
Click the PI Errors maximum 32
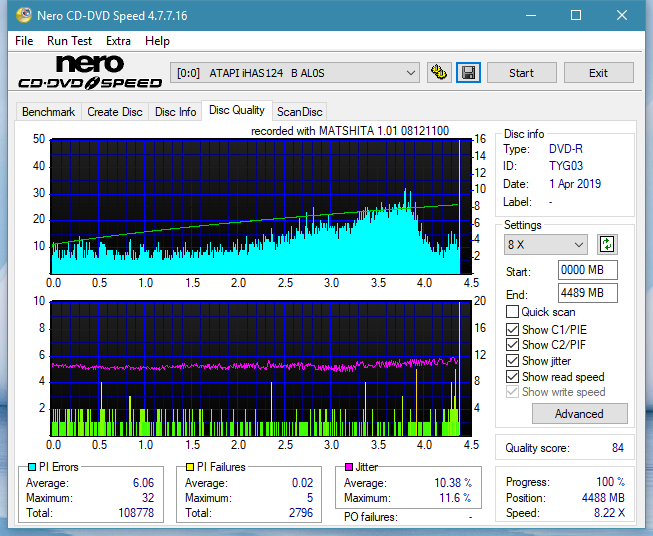pos(148,497)
